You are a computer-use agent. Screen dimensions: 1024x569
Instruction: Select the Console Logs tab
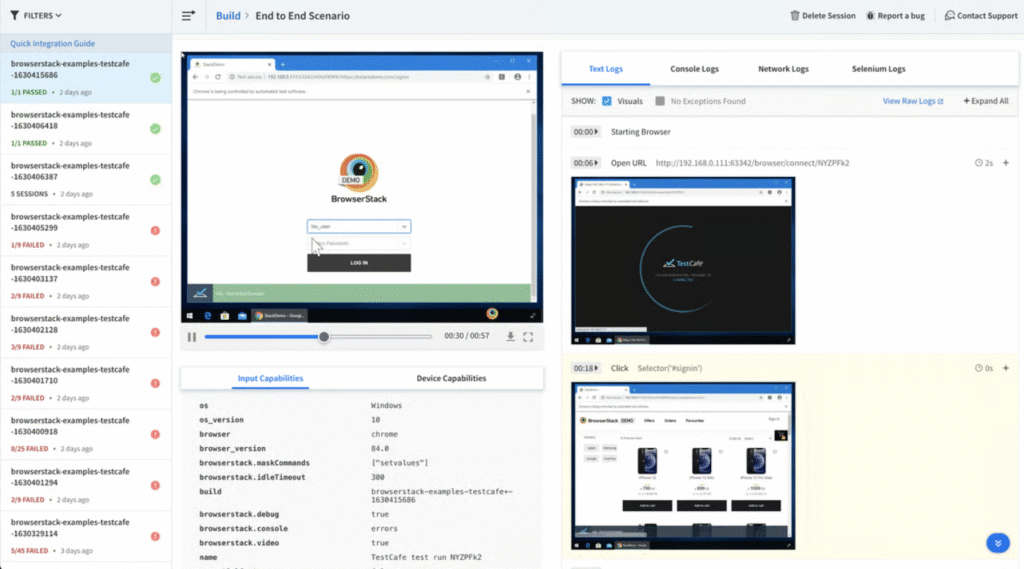click(694, 69)
